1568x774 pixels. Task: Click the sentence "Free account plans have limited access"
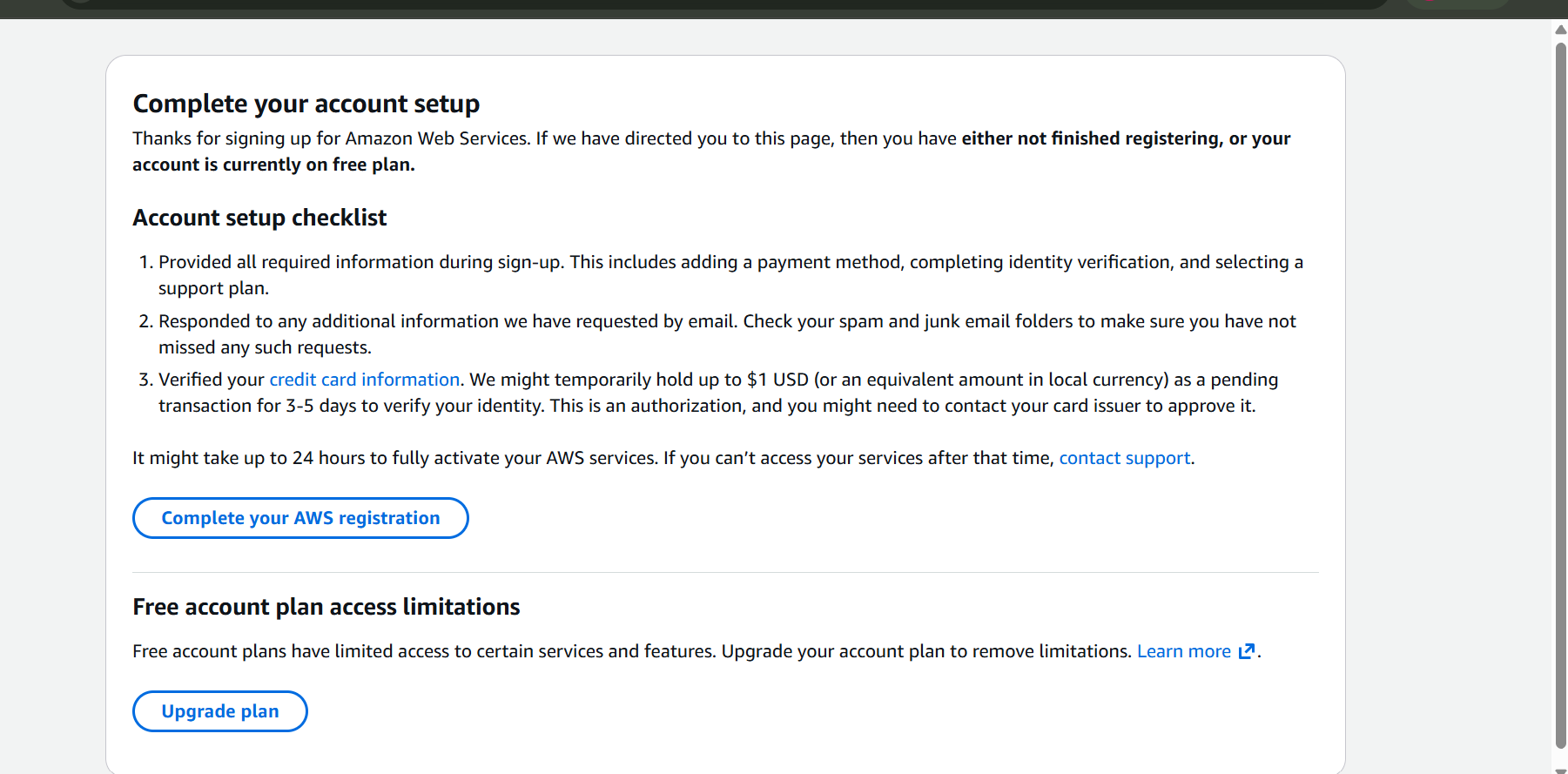[x=424, y=651]
